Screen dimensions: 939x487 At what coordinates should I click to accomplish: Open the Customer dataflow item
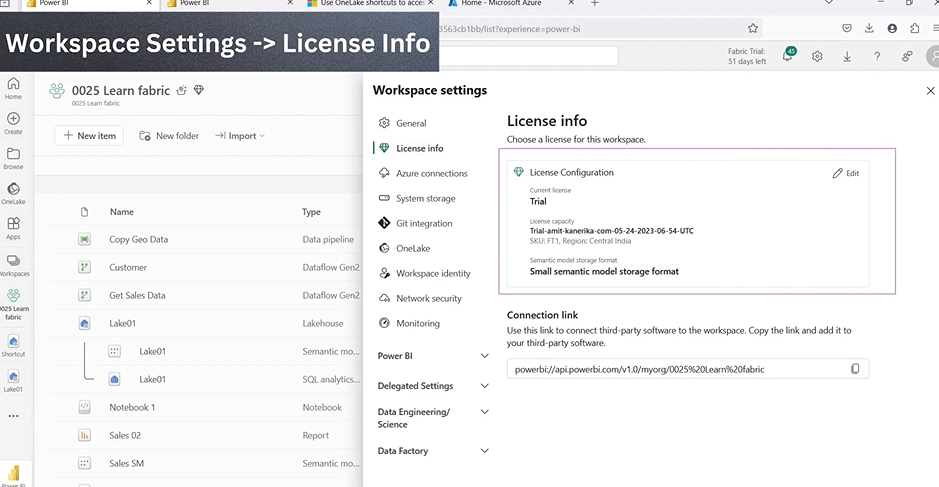tap(128, 267)
